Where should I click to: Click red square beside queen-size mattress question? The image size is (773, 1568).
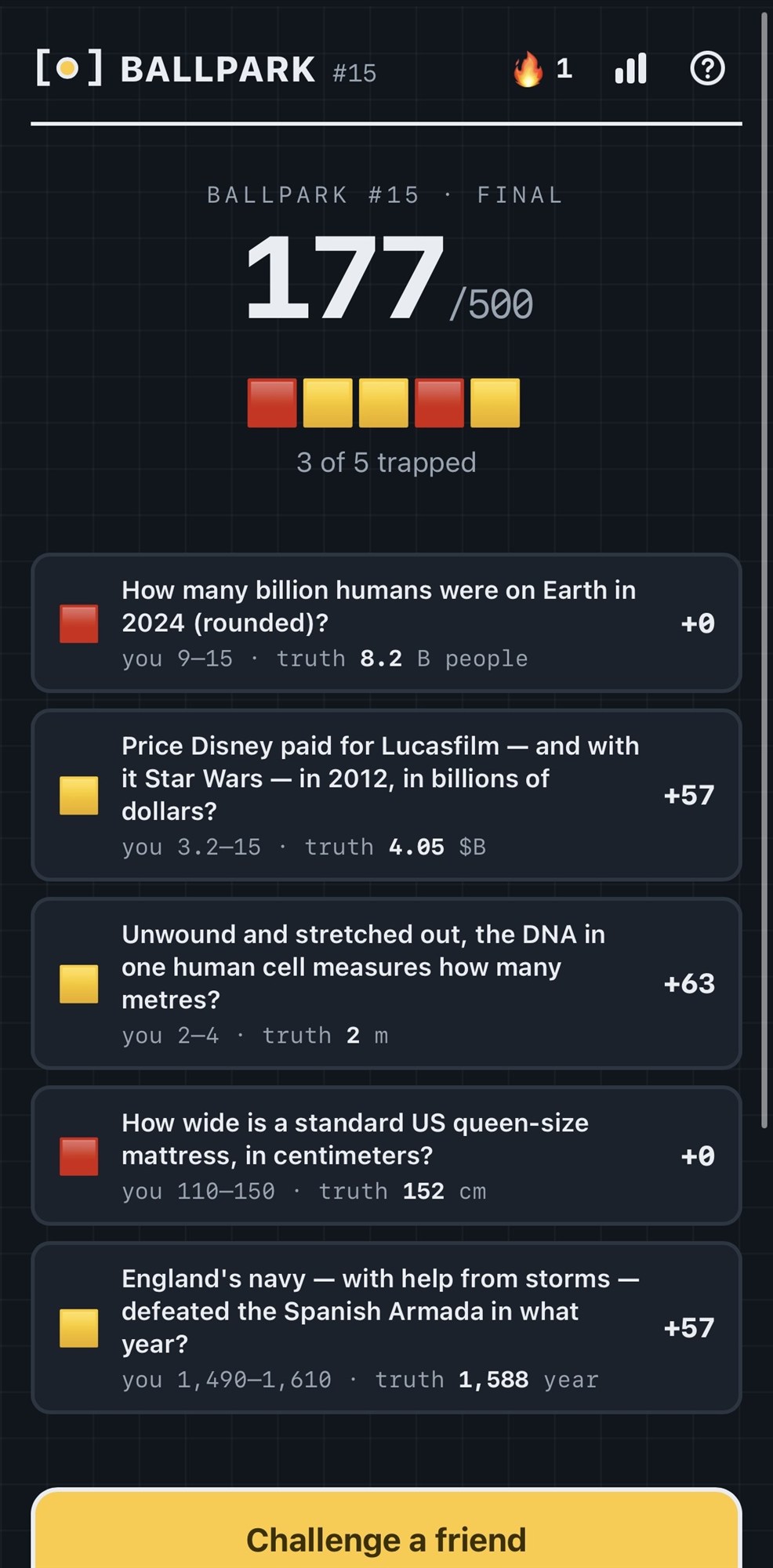pos(79,1156)
